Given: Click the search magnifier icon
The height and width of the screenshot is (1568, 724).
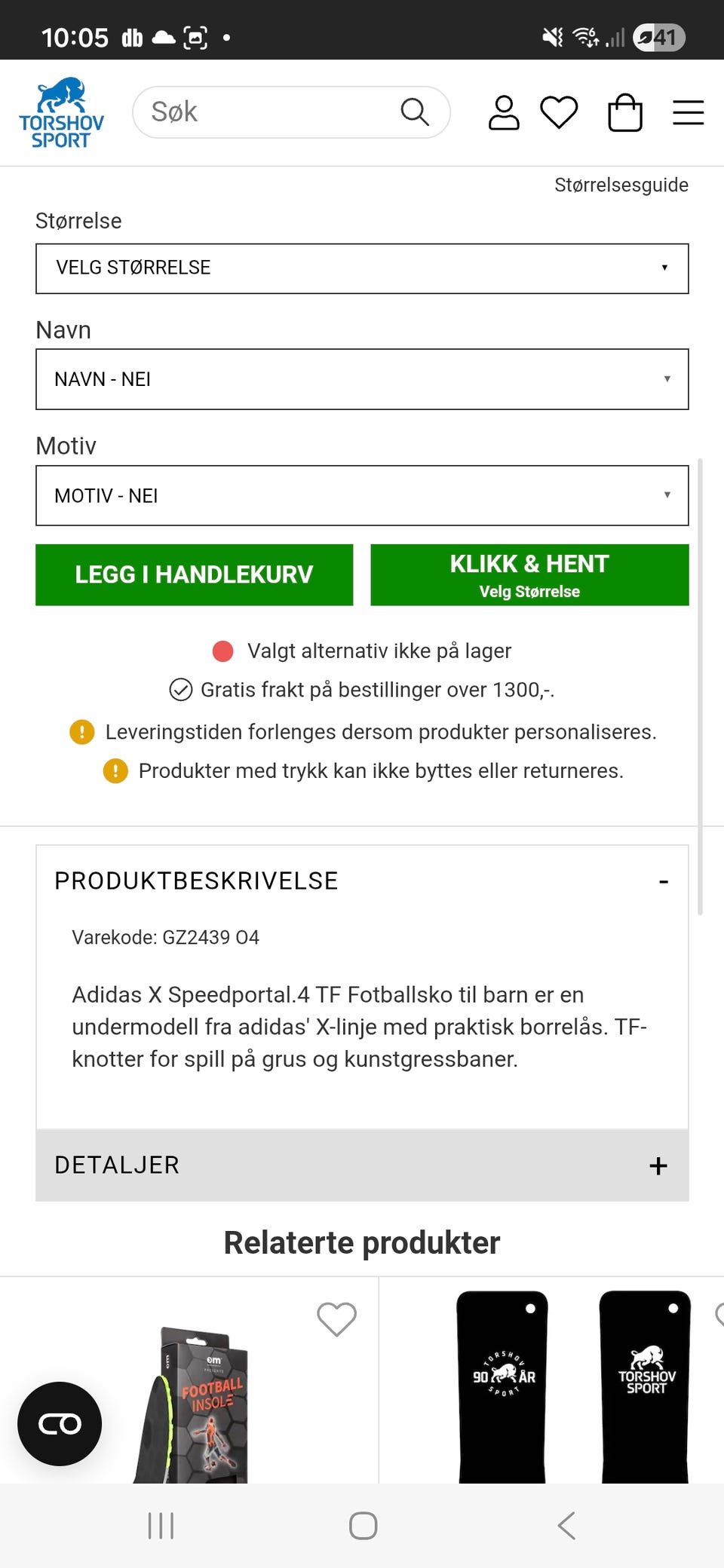Looking at the screenshot, I should 414,112.
